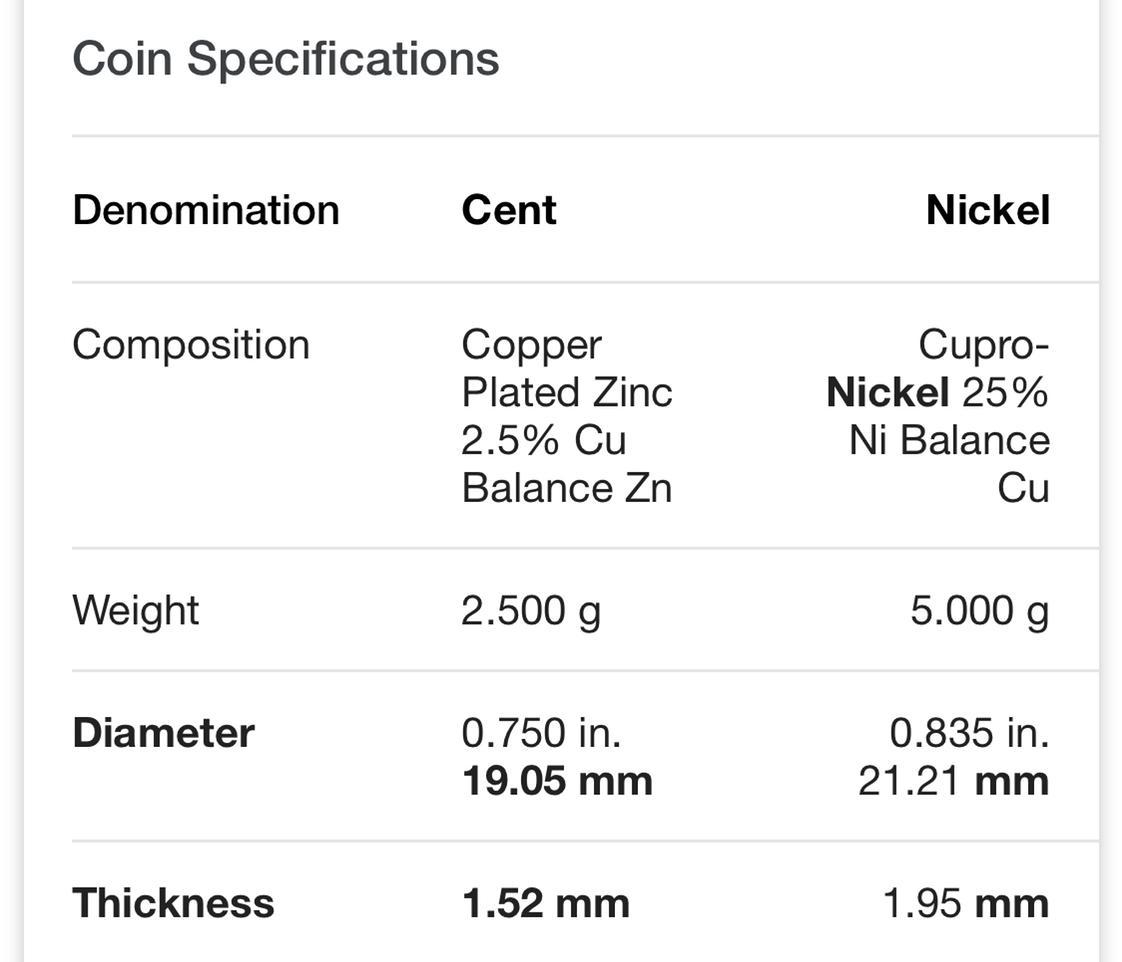Viewport: 1122px width, 962px height.
Task: Click the Balance Zn text
Action: pos(566,488)
